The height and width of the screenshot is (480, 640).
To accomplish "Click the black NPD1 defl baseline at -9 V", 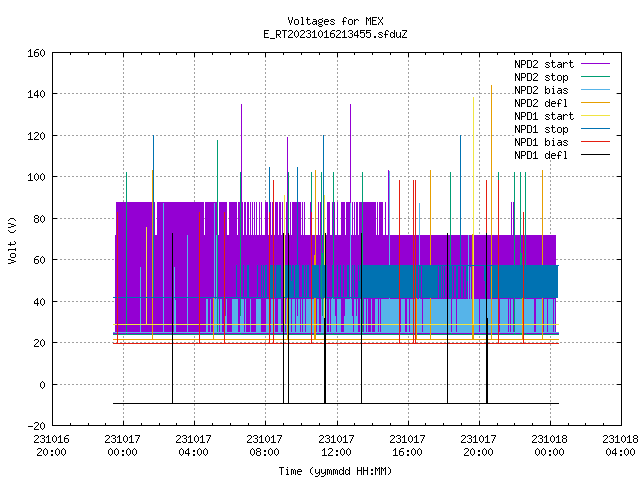I will (336, 404).
